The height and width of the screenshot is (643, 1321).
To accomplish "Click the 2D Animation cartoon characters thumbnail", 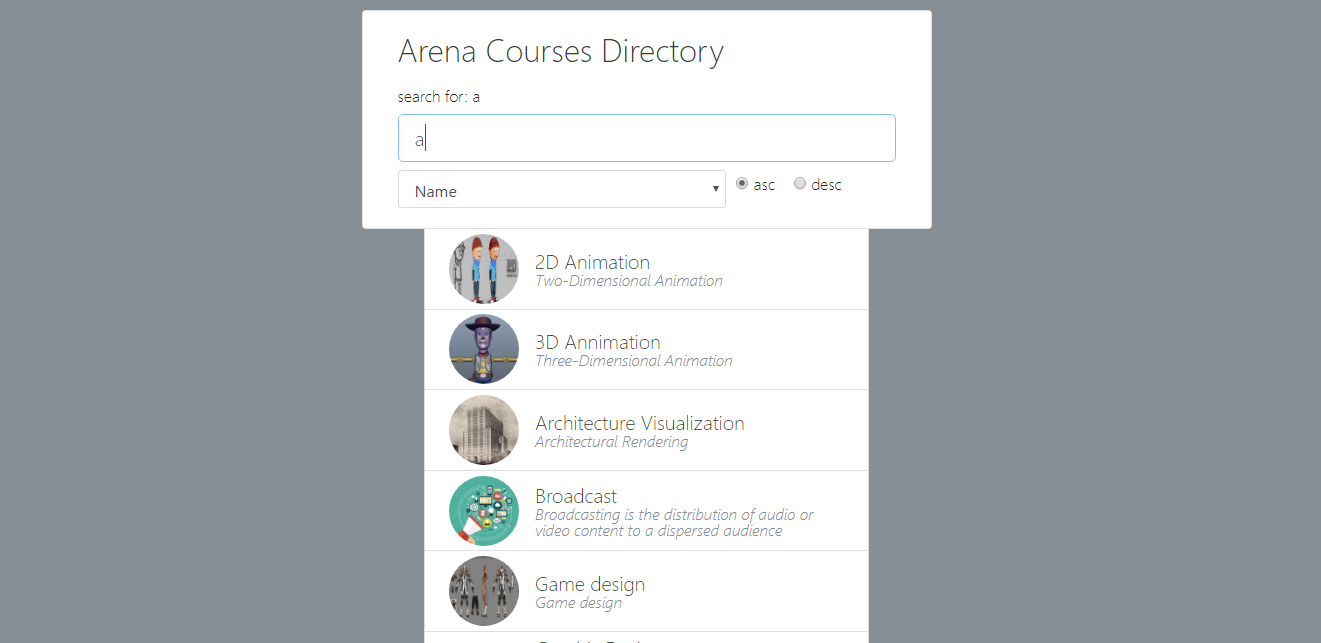I will 484,269.
